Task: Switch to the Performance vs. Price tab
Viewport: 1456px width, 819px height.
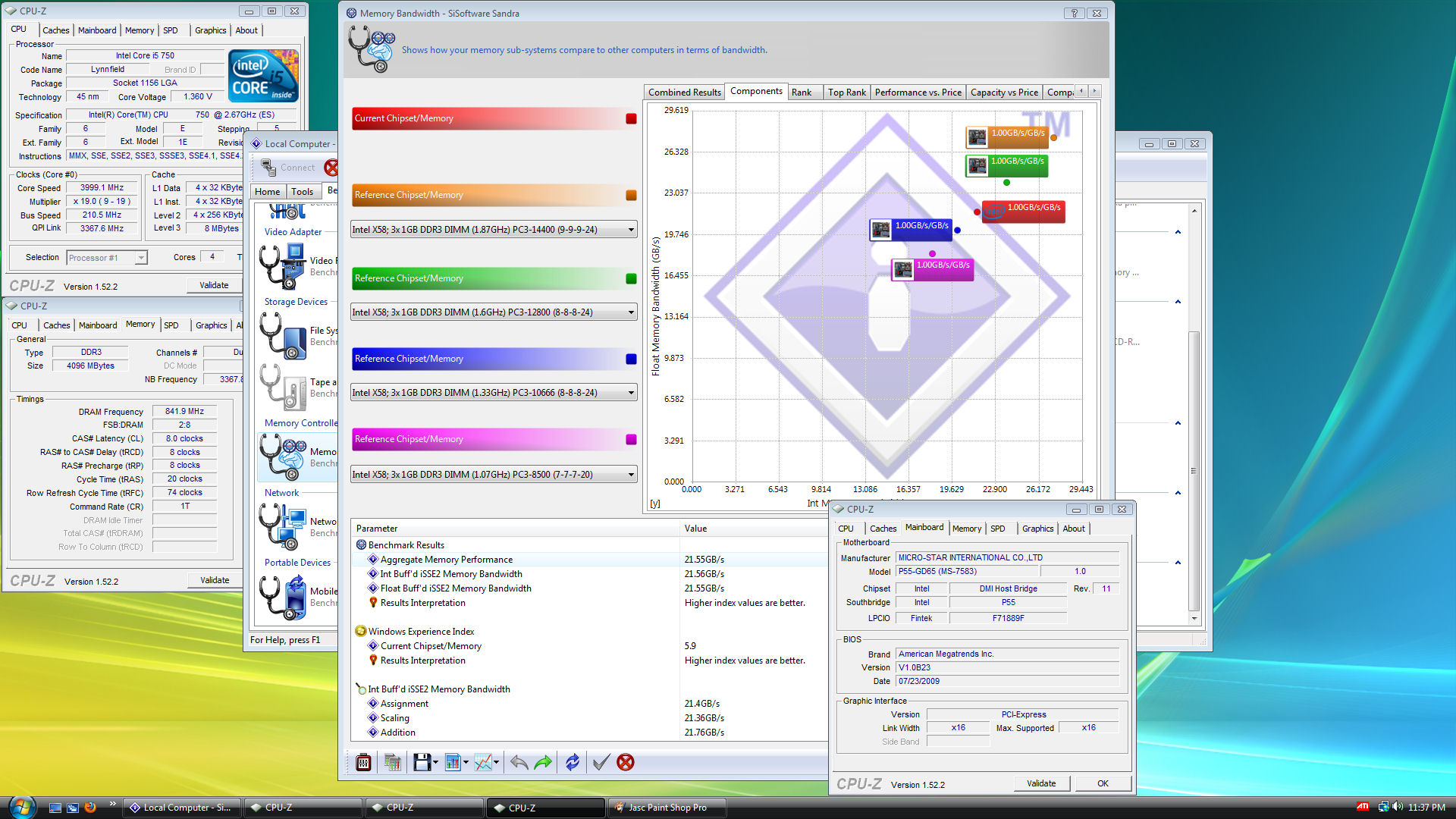Action: (918, 93)
